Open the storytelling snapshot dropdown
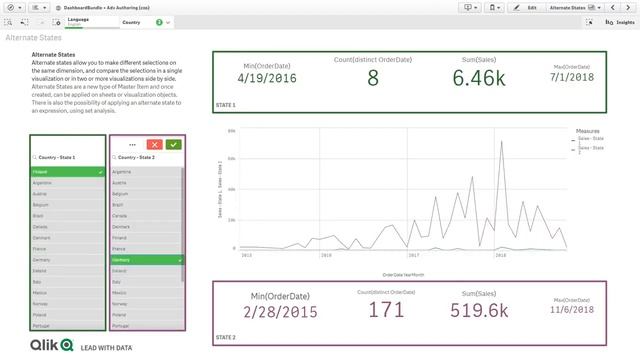 coord(470,7)
